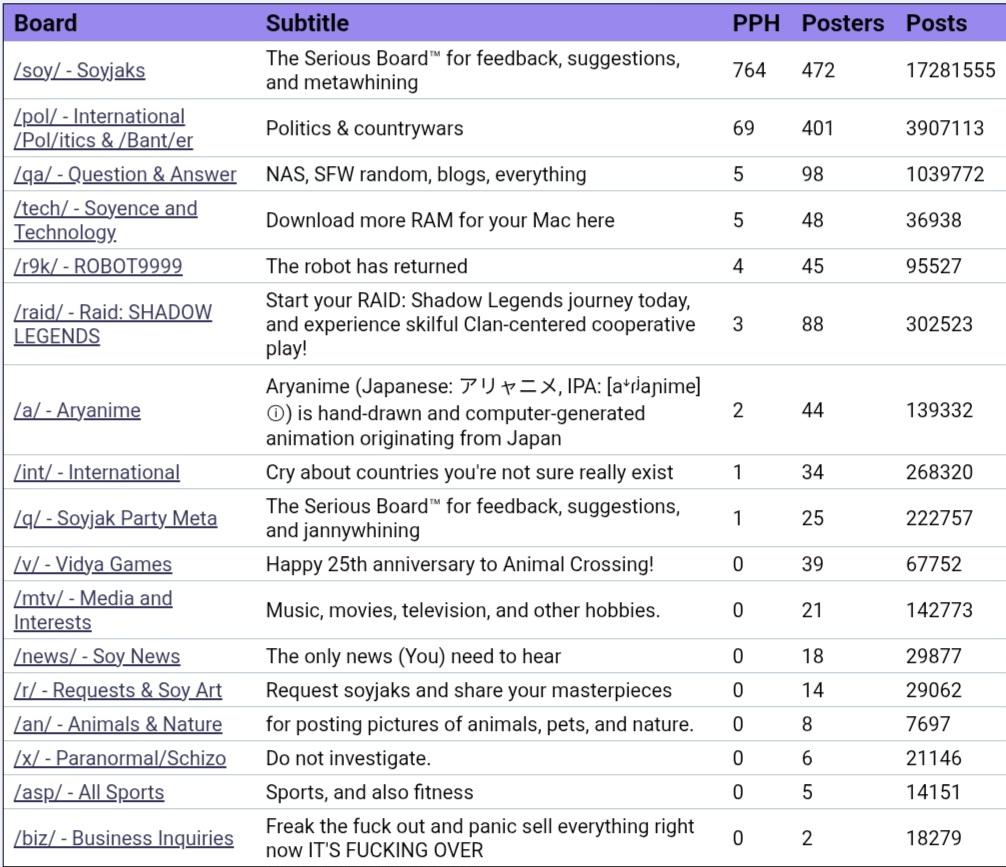
Task: Open /raid/ - Raid: SHADOW LEGENDS board
Action: click(x=113, y=324)
